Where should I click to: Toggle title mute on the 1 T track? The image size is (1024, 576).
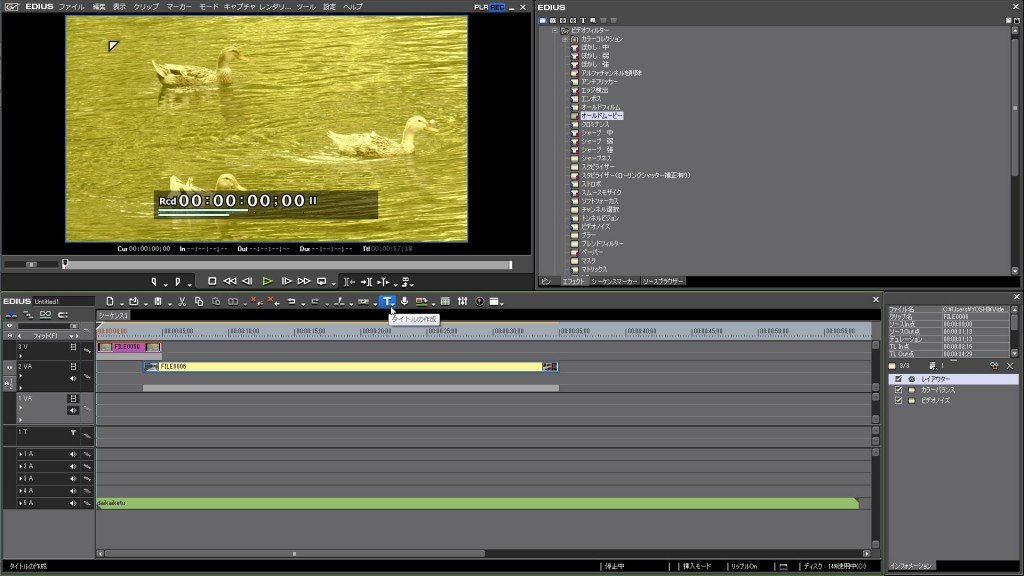[73, 432]
